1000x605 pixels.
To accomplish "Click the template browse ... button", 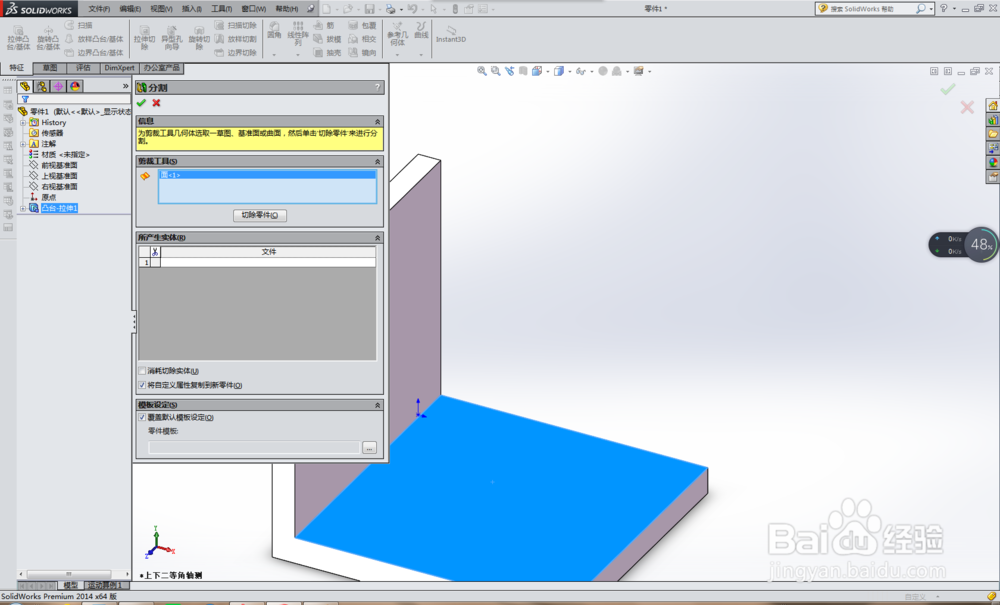I will [x=369, y=448].
